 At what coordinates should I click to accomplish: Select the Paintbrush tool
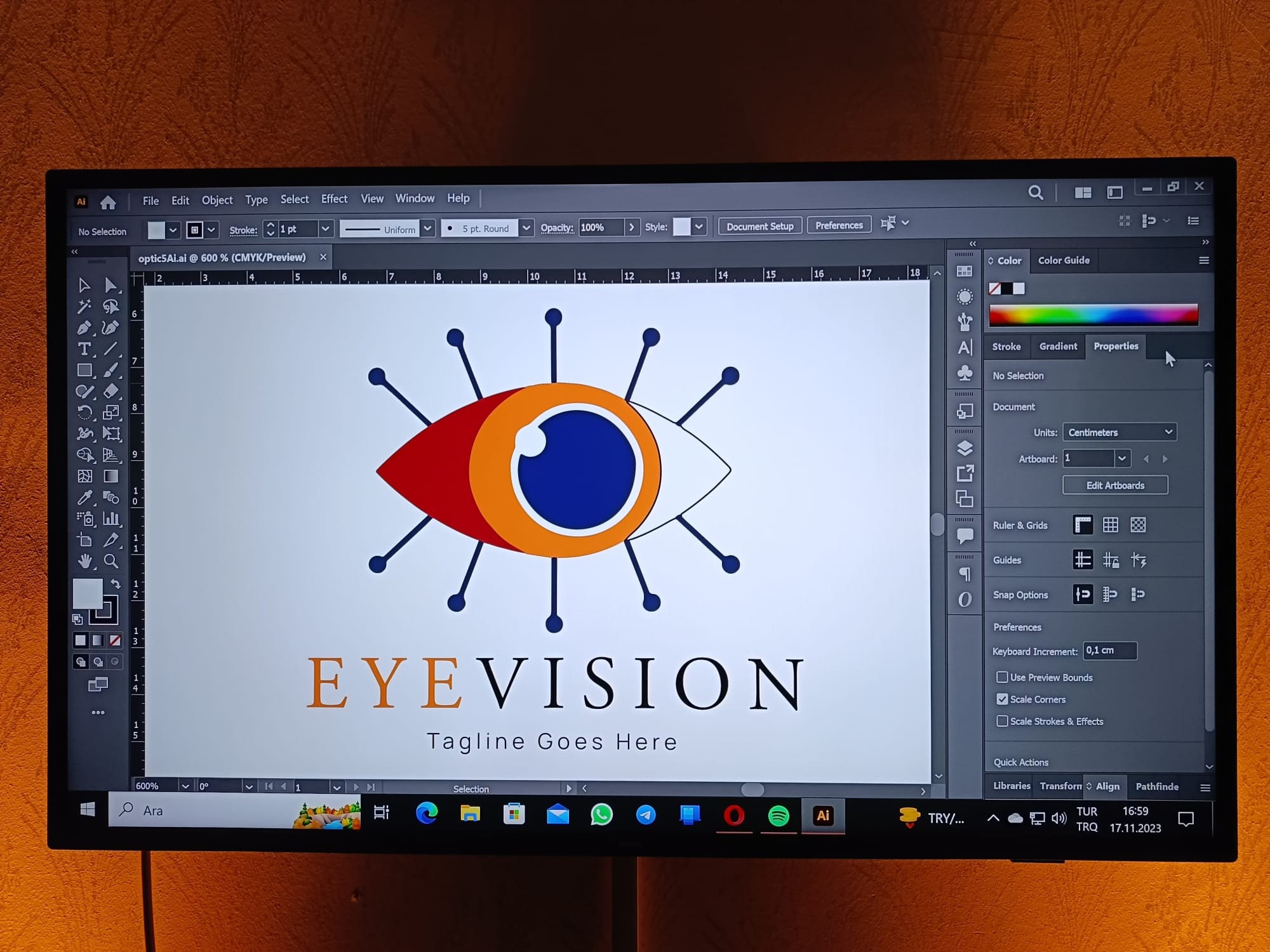pos(111,370)
